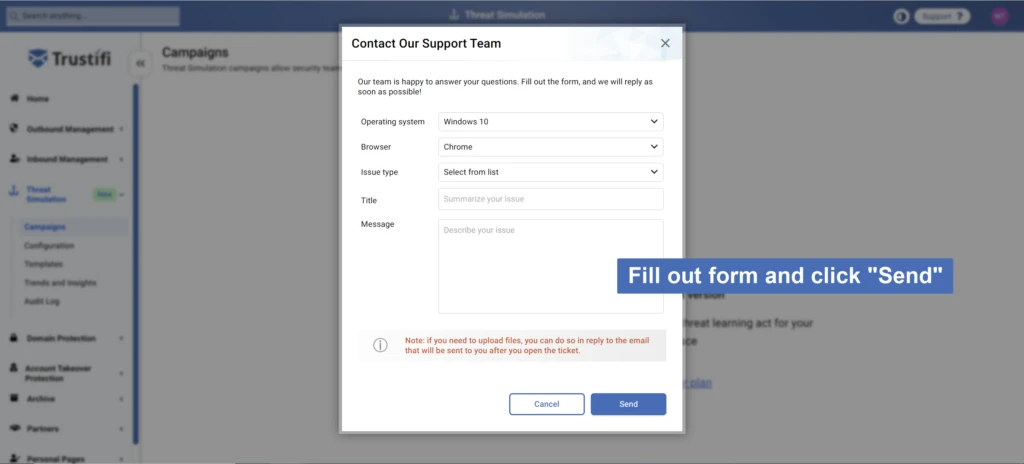This screenshot has height=464, width=1024.
Task: Click the Message text area
Action: [x=551, y=267]
